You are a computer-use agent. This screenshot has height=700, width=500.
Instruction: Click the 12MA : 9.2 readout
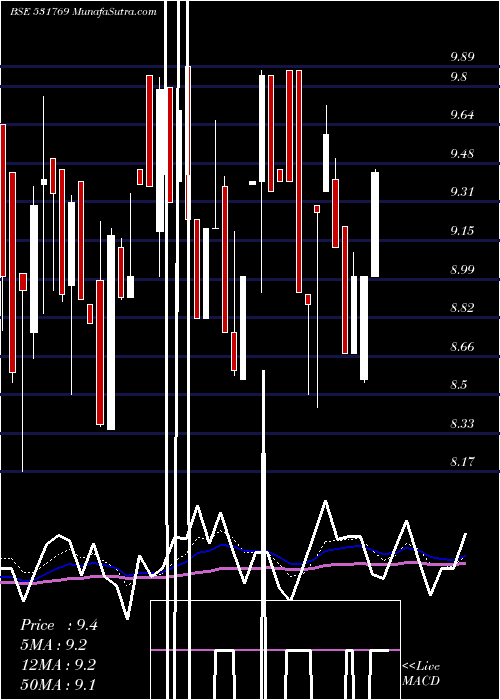pos(58,665)
